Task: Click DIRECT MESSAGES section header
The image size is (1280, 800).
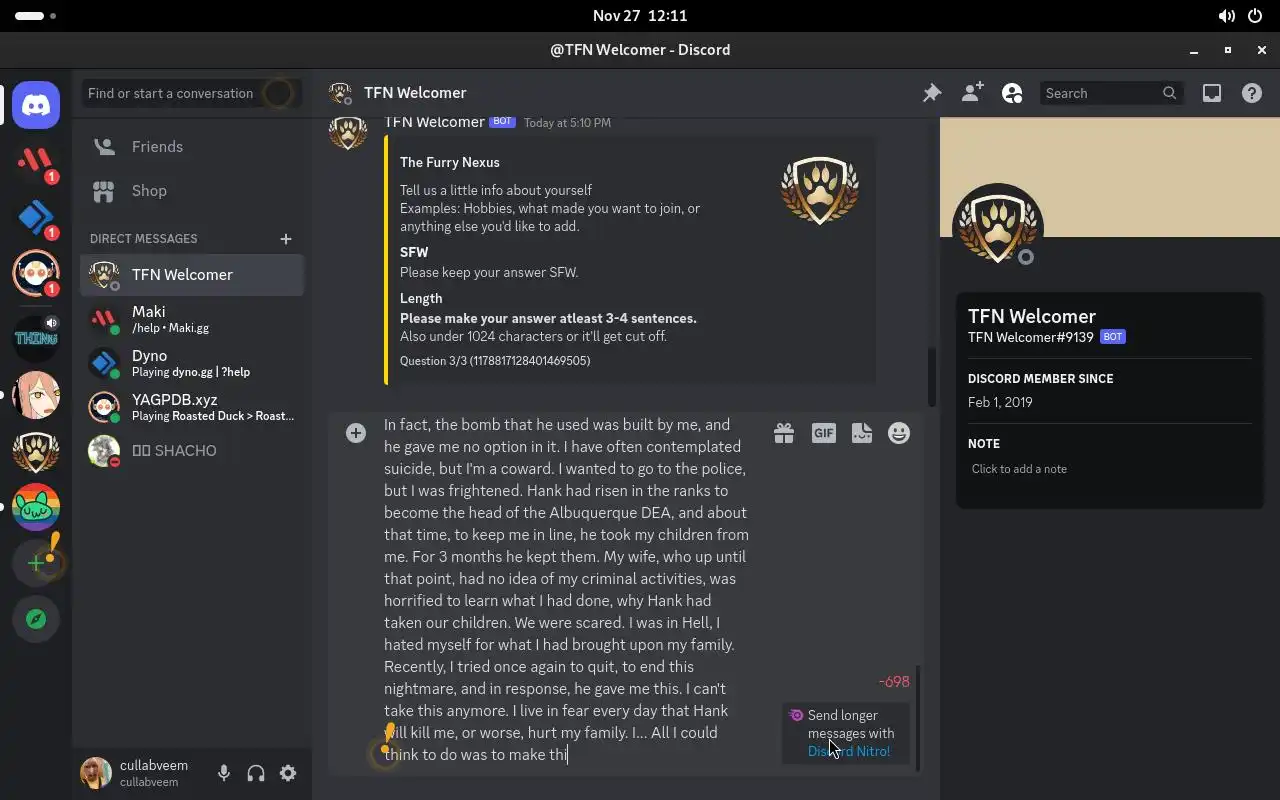Action: [x=144, y=239]
